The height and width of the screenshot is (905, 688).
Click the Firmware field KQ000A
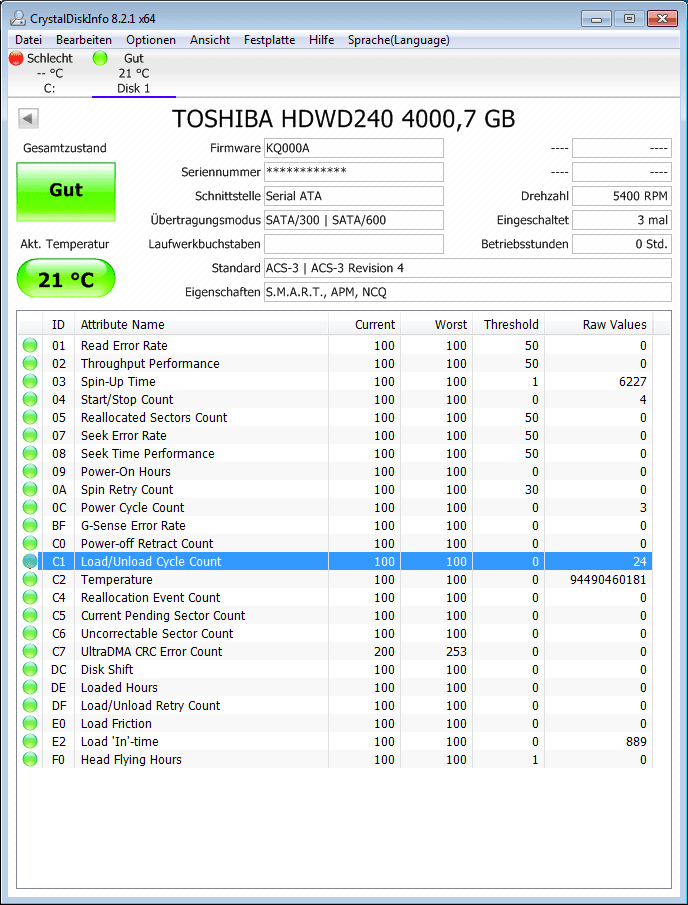coord(354,148)
